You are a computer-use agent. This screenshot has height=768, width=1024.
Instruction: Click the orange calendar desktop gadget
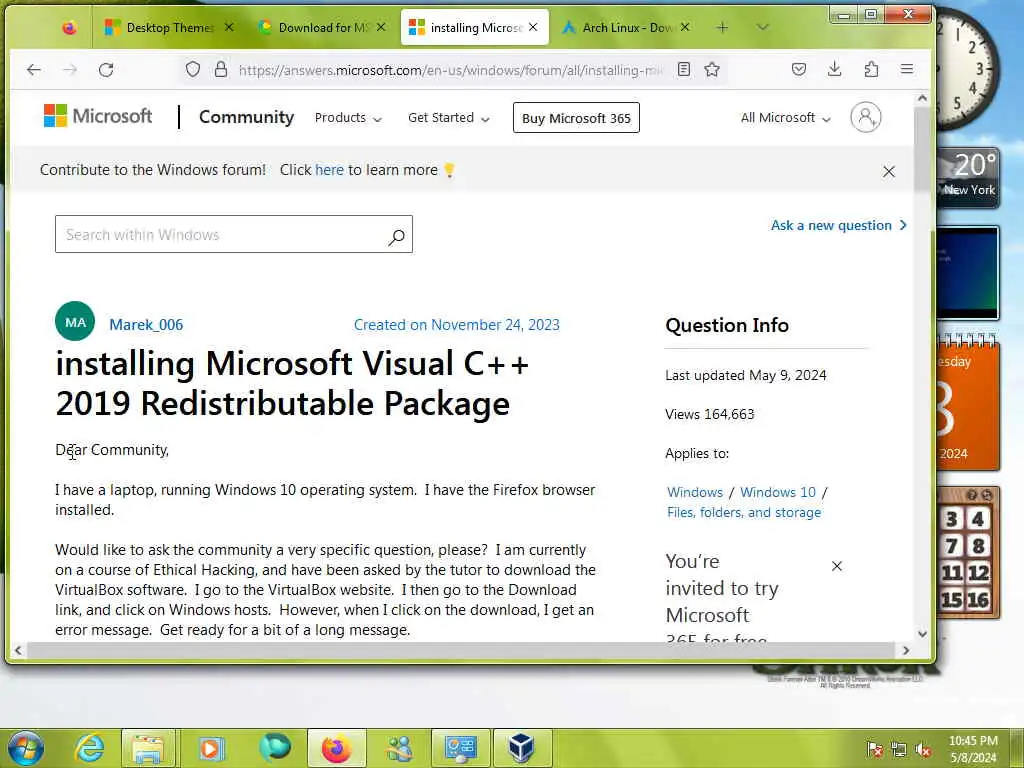(968, 403)
